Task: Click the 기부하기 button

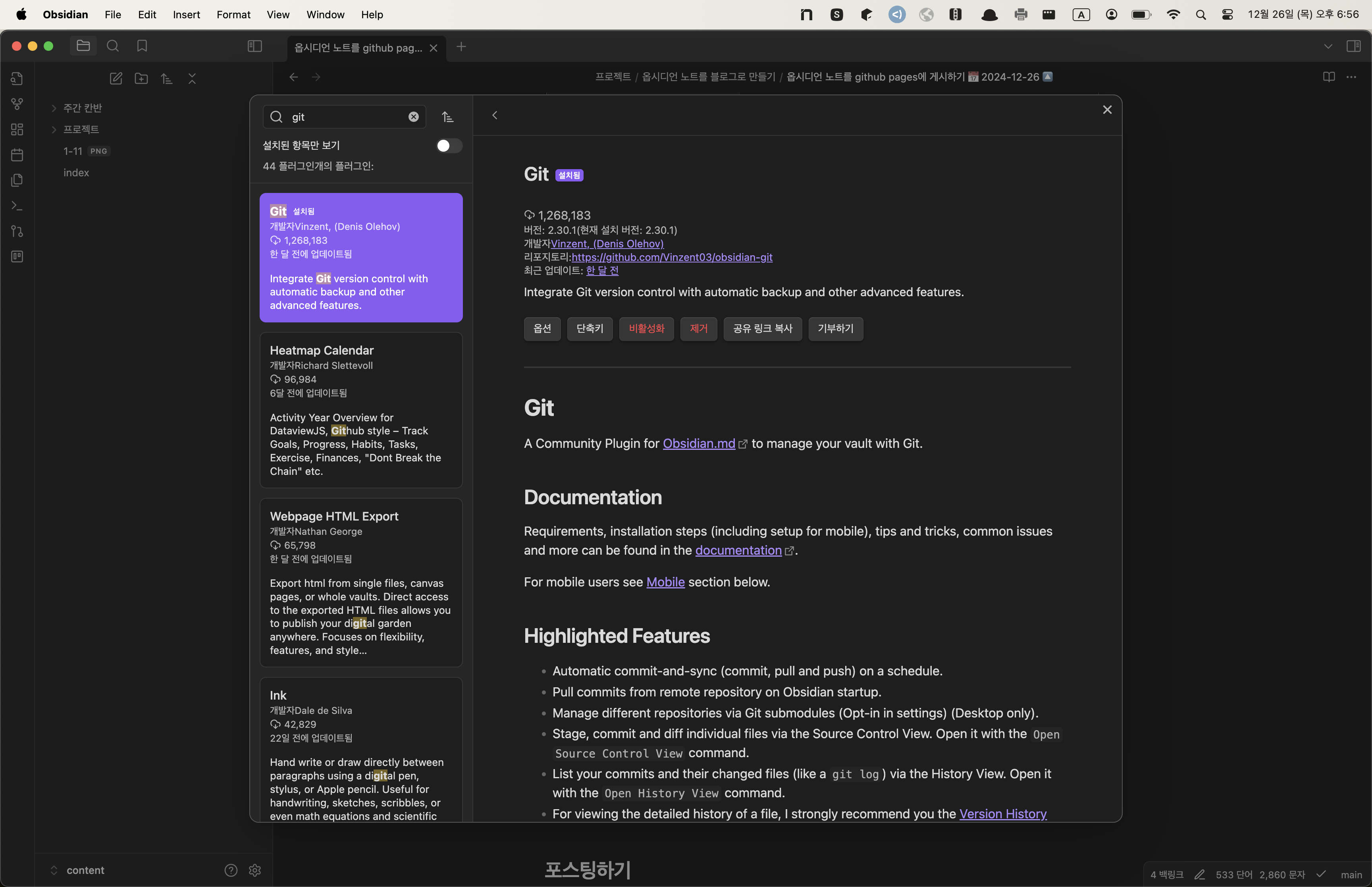Action: 835,329
